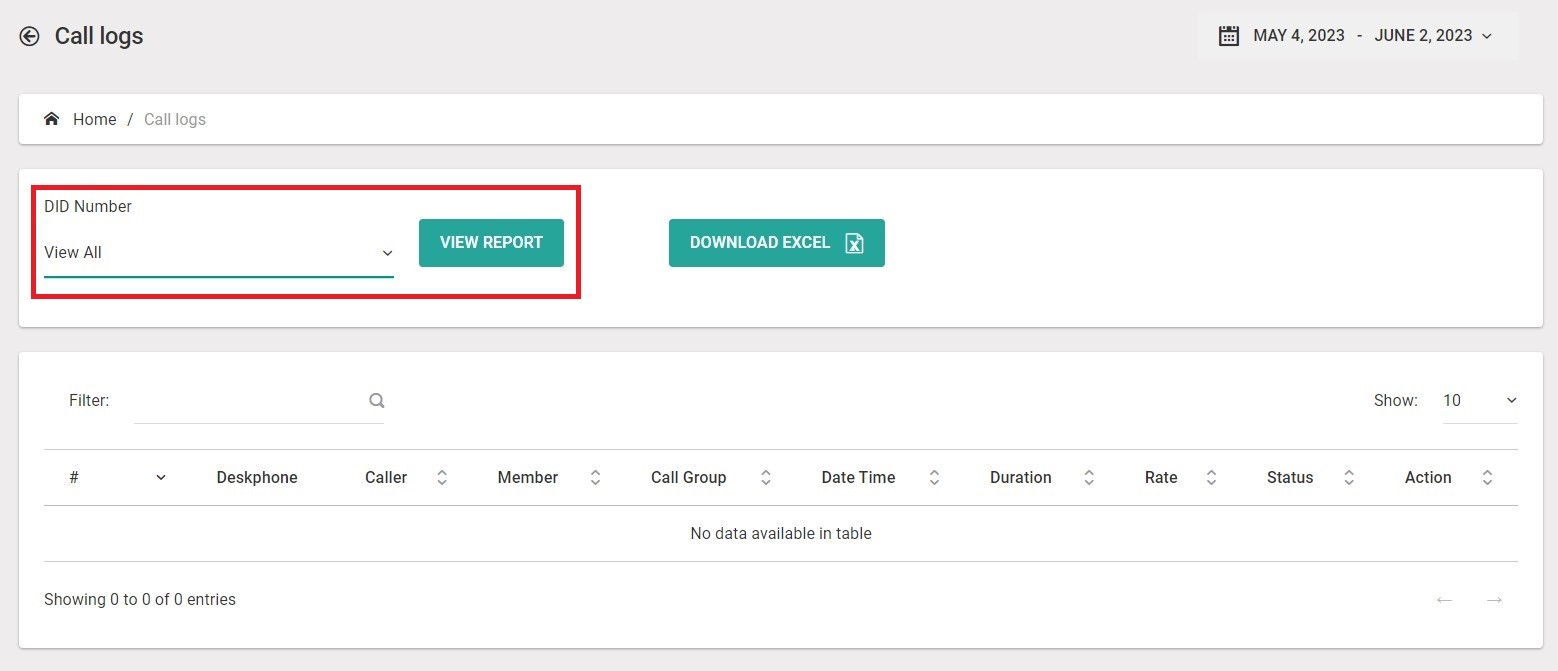Sort by Status column arrows
1558x671 pixels.
coord(1349,477)
